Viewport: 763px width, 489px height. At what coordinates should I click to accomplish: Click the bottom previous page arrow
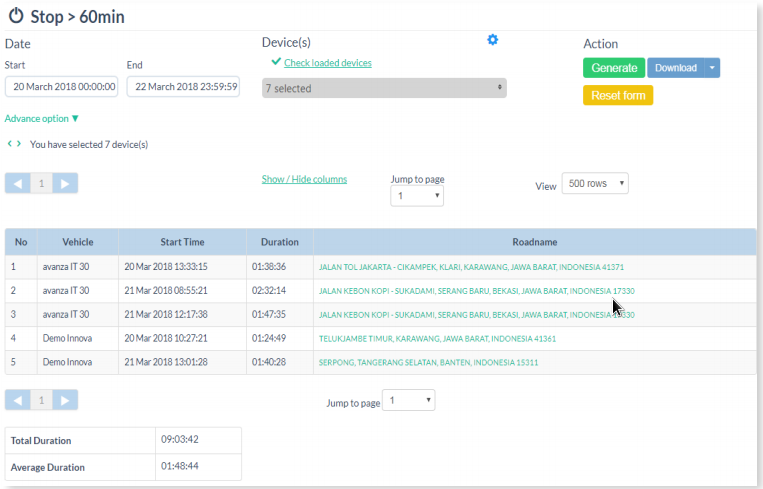point(18,400)
